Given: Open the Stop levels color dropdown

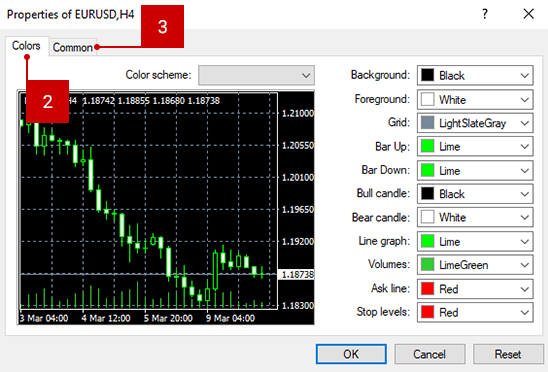Looking at the screenshot, I should [x=475, y=312].
